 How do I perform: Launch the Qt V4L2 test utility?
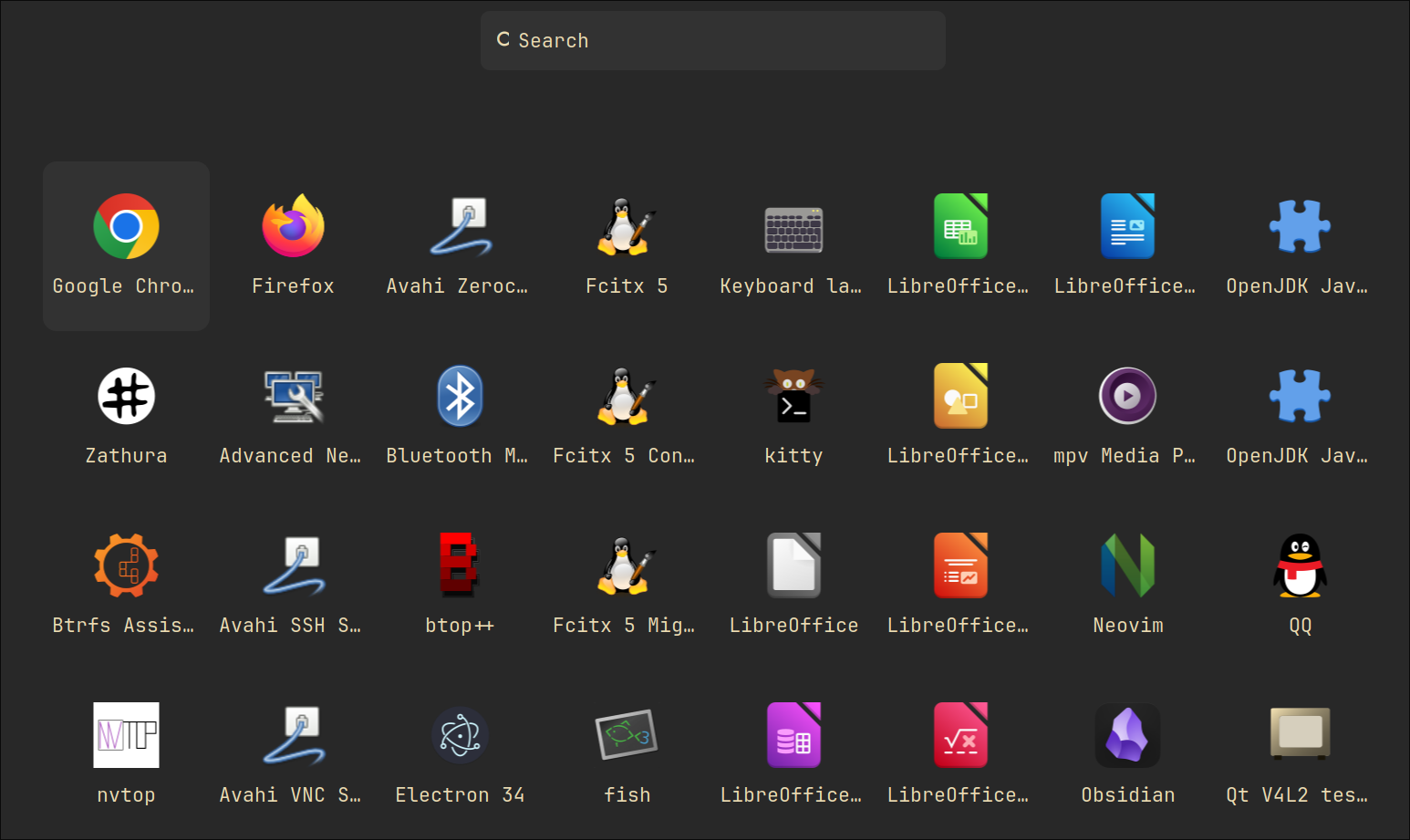pos(1300,755)
